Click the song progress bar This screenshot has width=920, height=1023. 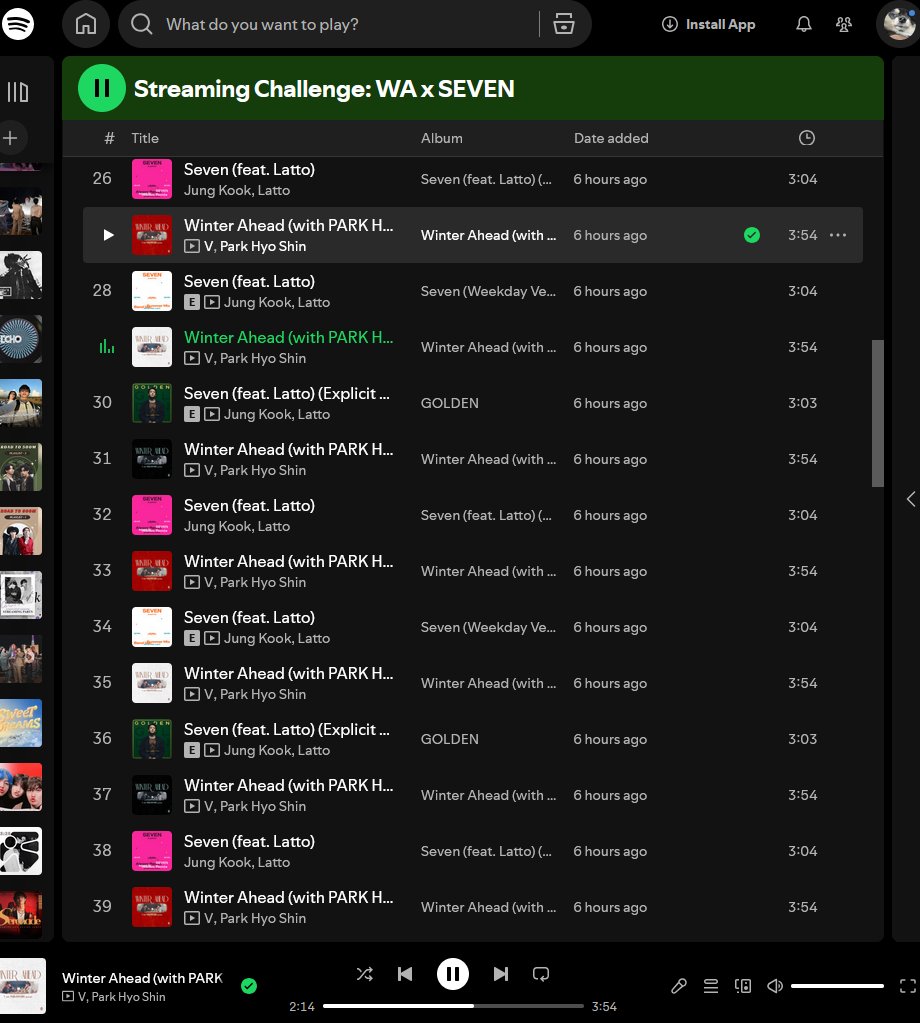[453, 1006]
